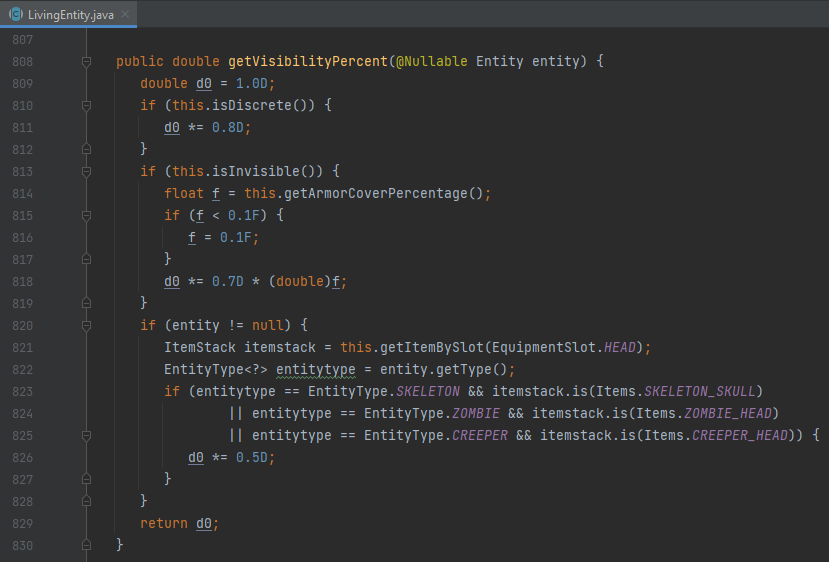The width and height of the screenshot is (829, 562).
Task: Click the fold end marker at line 812
Action: [x=86, y=149]
